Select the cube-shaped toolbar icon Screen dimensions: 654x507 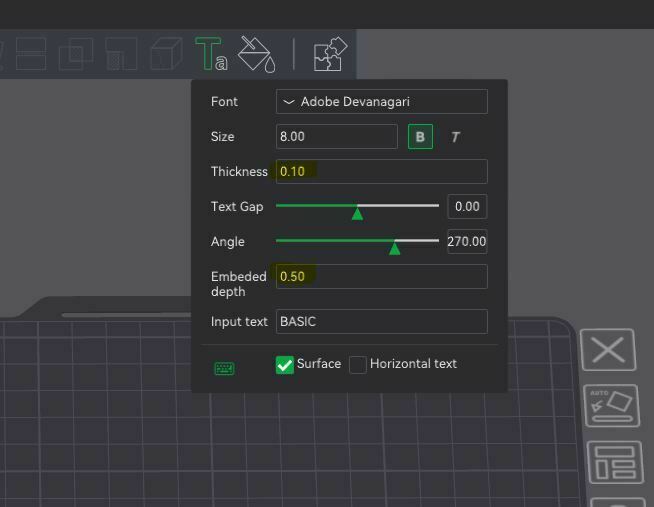[x=166, y=54]
